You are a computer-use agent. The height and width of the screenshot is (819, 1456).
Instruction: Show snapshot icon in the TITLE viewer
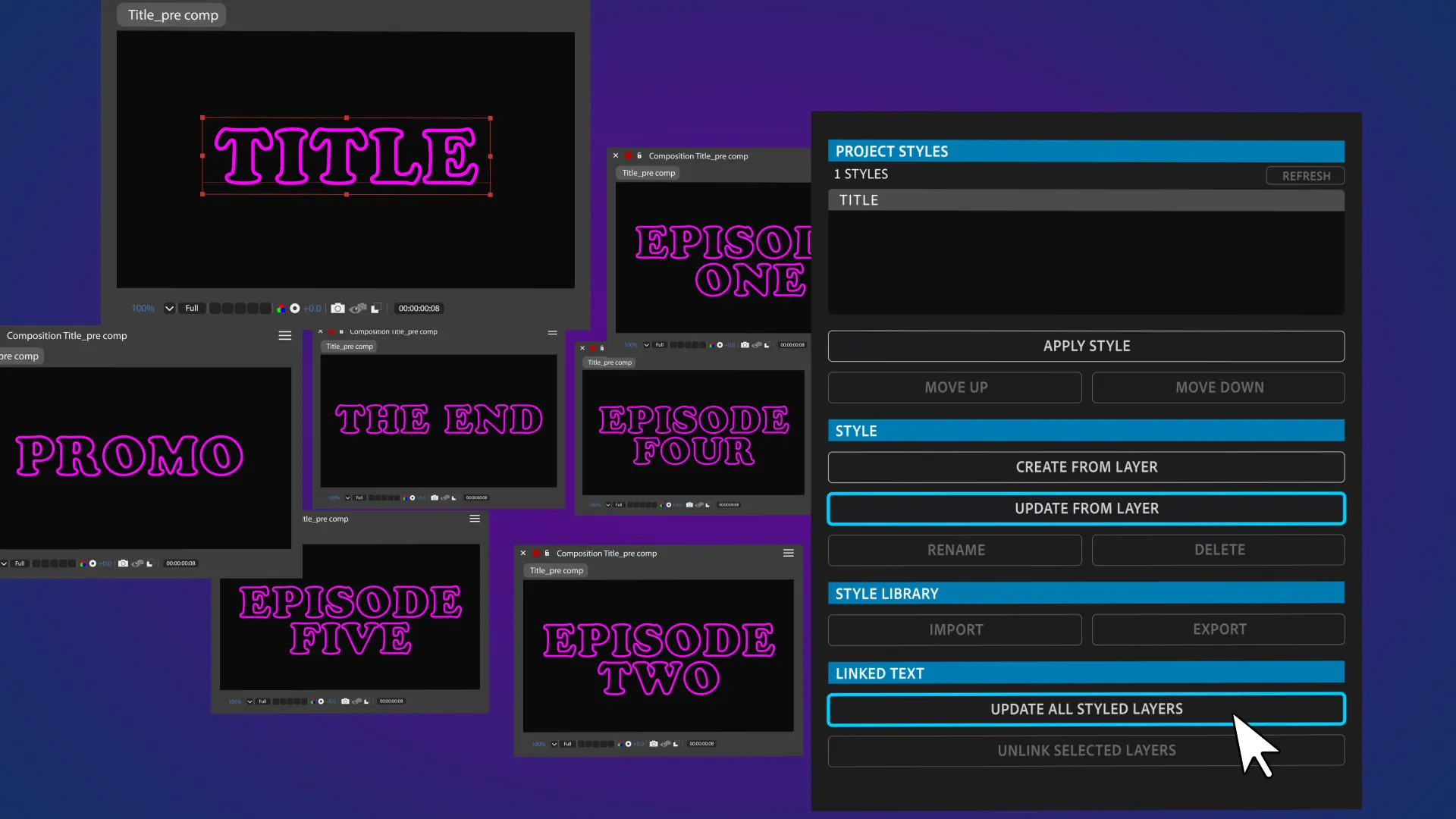(358, 309)
